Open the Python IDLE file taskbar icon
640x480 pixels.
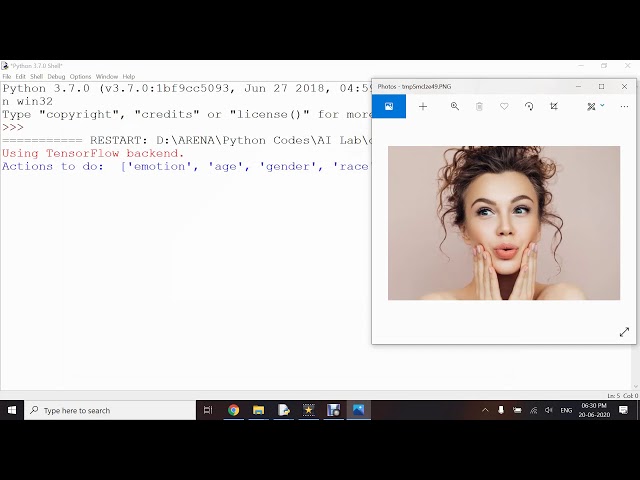click(284, 410)
